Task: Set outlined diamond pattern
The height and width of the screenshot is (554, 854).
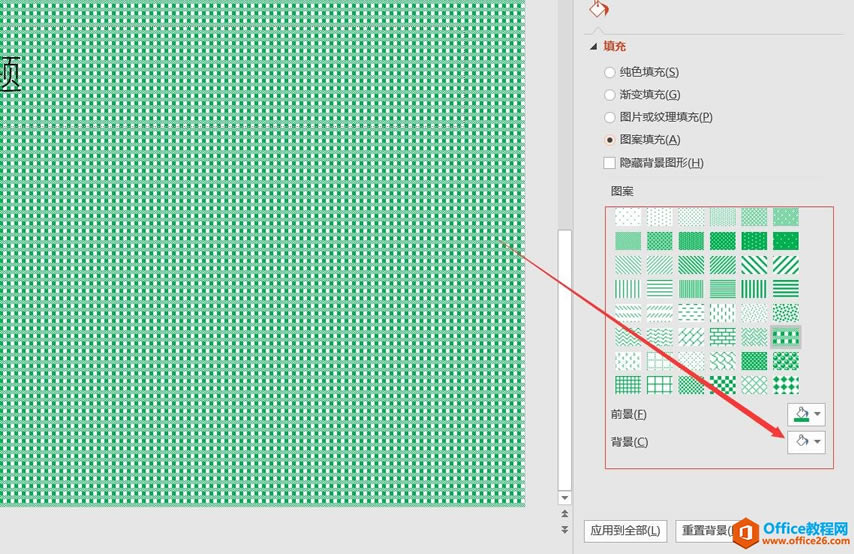Action: point(754,385)
